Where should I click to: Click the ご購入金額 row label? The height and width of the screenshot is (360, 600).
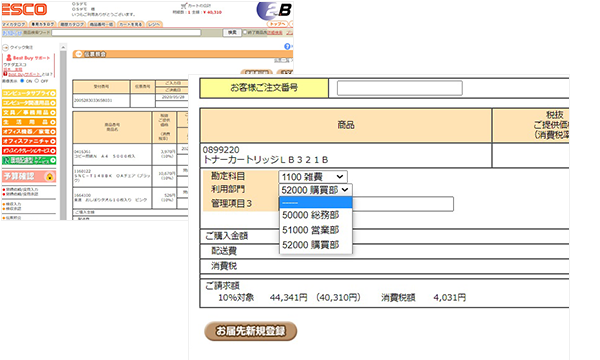coord(227,236)
